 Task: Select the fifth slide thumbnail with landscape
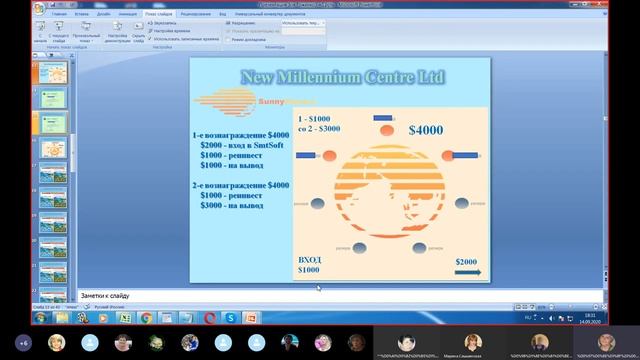tap(53, 173)
